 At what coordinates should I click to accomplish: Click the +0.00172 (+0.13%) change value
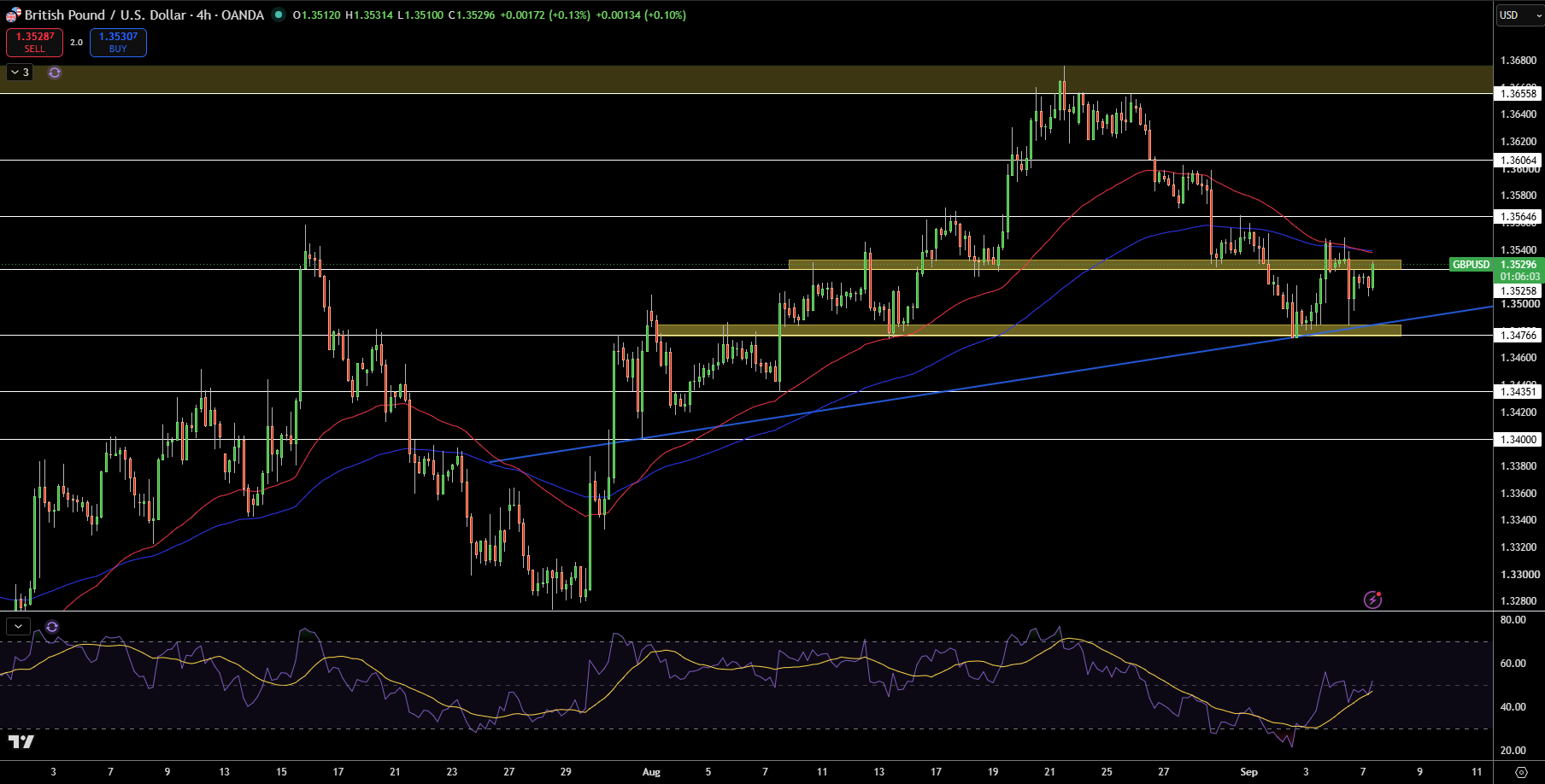tap(545, 15)
